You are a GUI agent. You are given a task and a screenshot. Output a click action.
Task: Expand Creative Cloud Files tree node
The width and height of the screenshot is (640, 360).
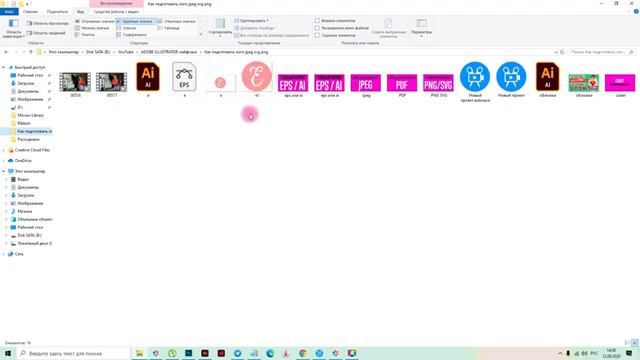pos(4,150)
